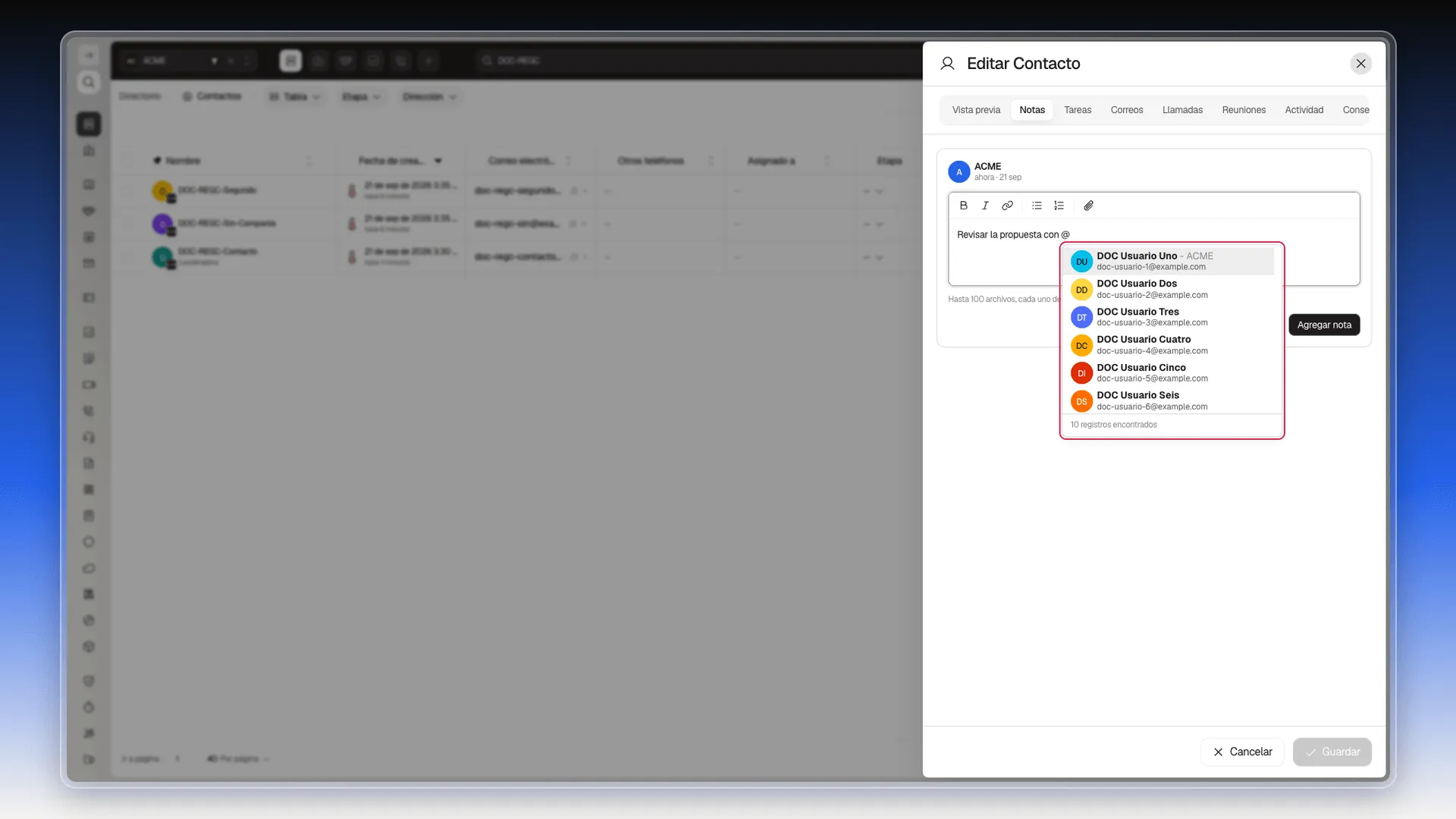Image resolution: width=1456 pixels, height=819 pixels.
Task: Insert a link in the note
Action: pyautogui.click(x=1007, y=206)
